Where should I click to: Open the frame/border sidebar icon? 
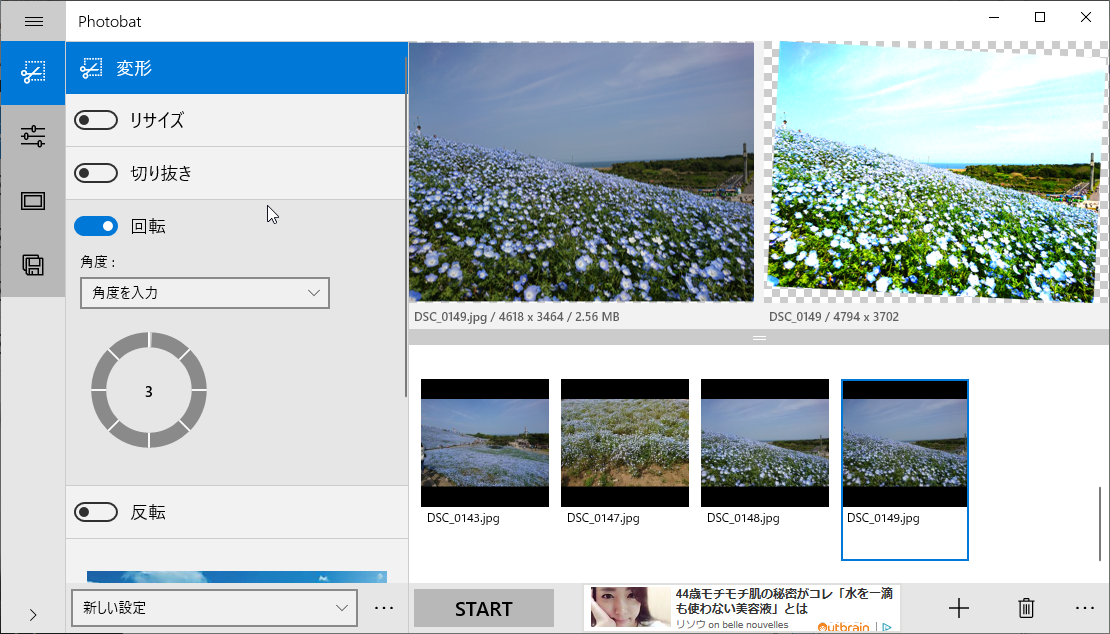pyautogui.click(x=33, y=201)
